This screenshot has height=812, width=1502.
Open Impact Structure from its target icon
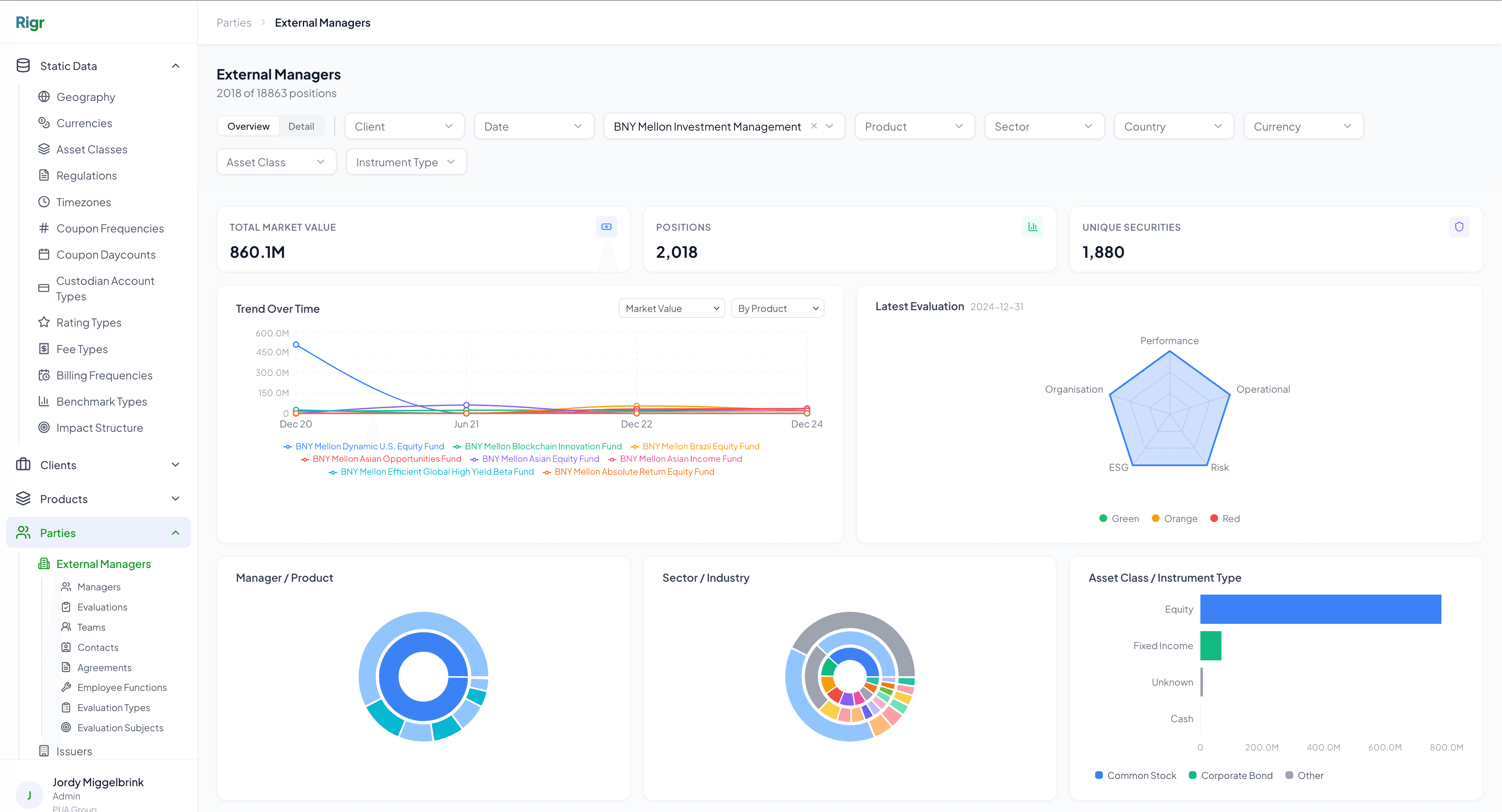[44, 428]
